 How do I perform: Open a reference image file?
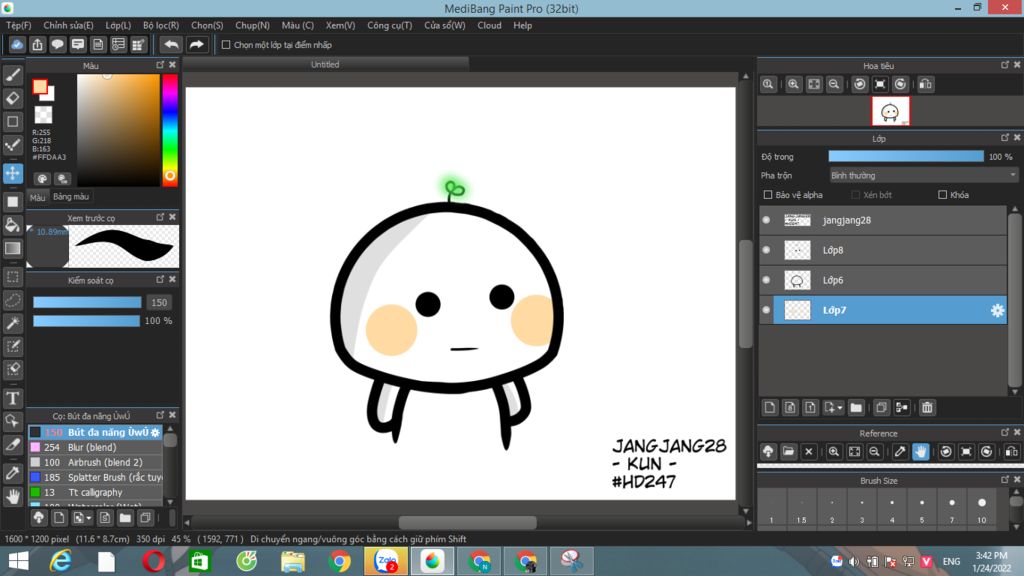788,452
